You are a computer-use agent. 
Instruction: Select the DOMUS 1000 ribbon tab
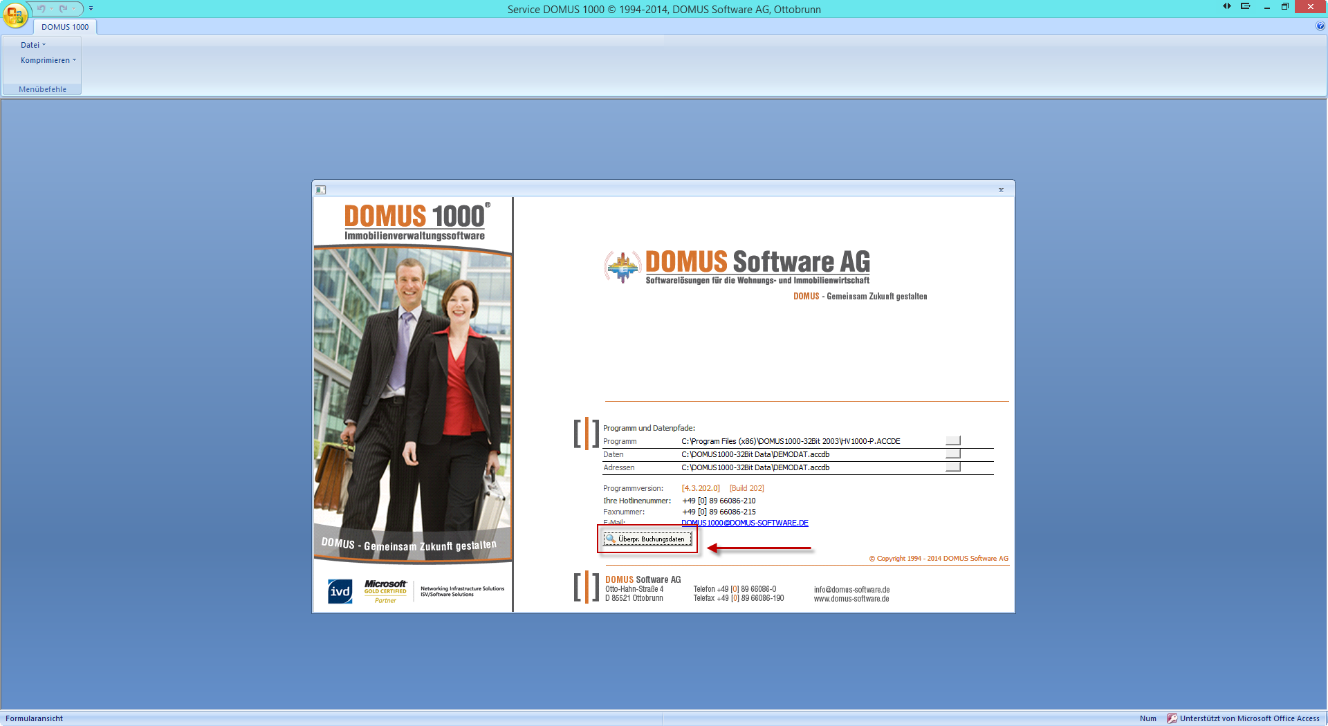65,27
